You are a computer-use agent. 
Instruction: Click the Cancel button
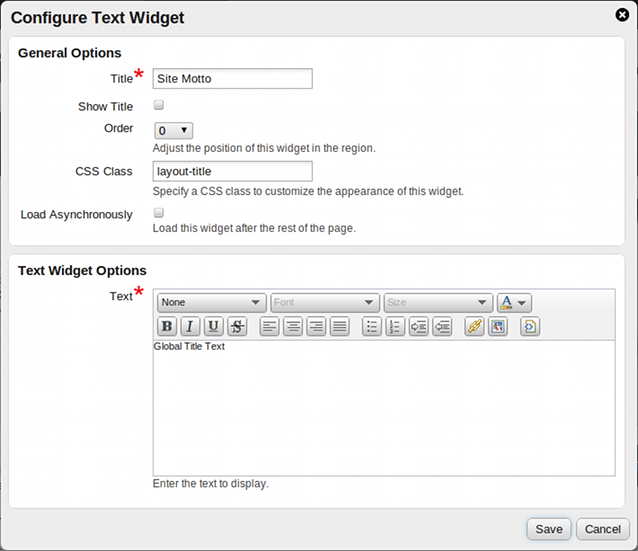coord(602,529)
